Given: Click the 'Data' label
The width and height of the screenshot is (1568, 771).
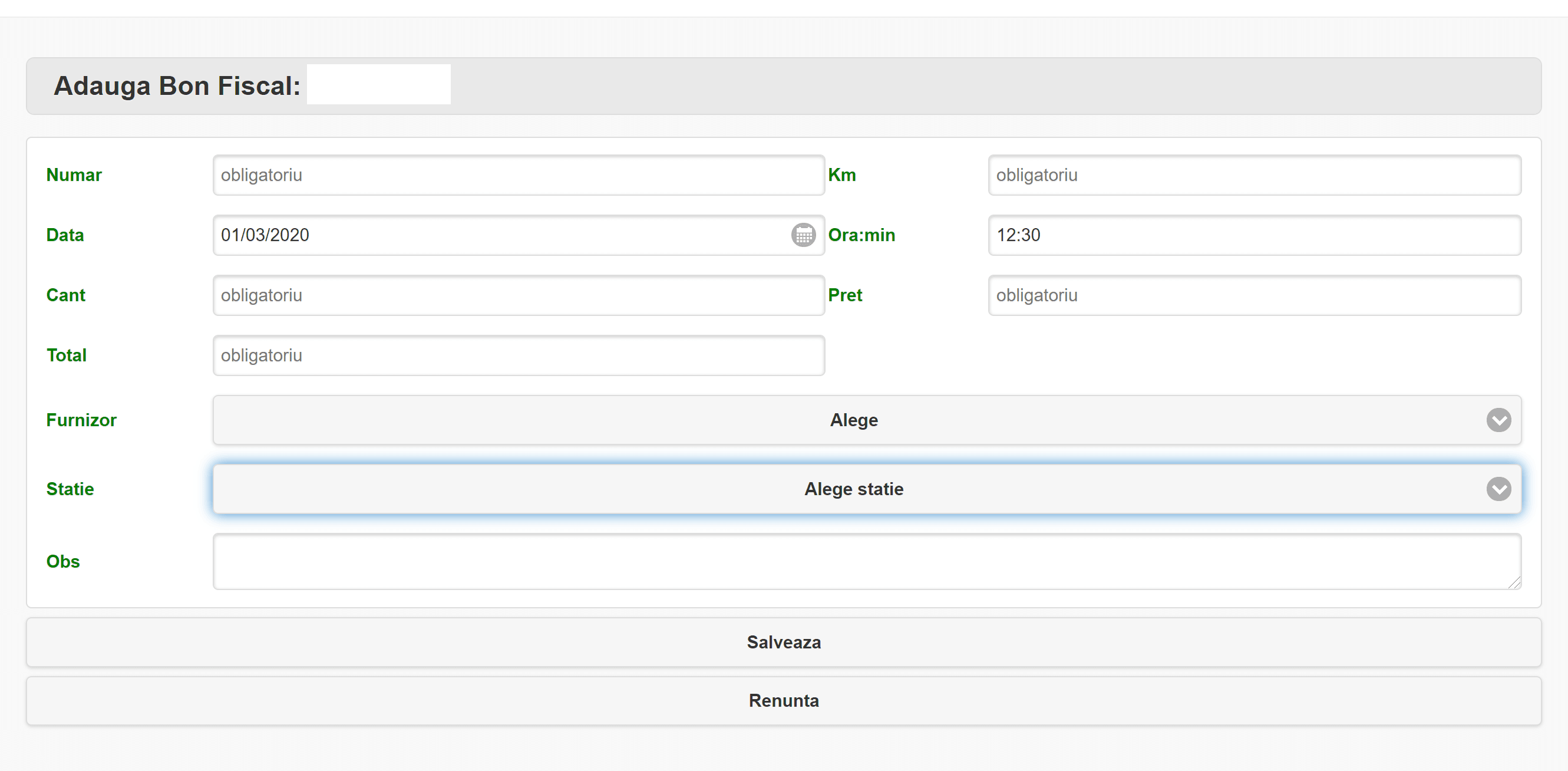Looking at the screenshot, I should click(x=65, y=235).
